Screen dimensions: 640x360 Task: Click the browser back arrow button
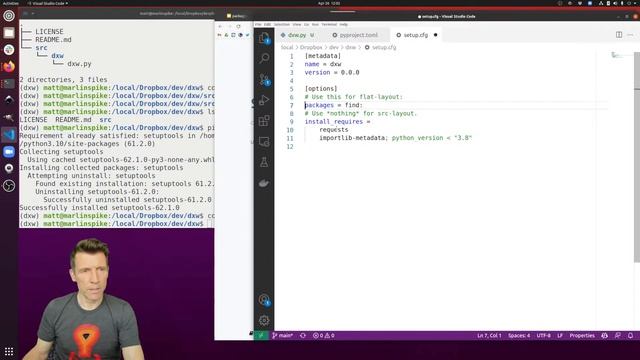click(x=220, y=26)
